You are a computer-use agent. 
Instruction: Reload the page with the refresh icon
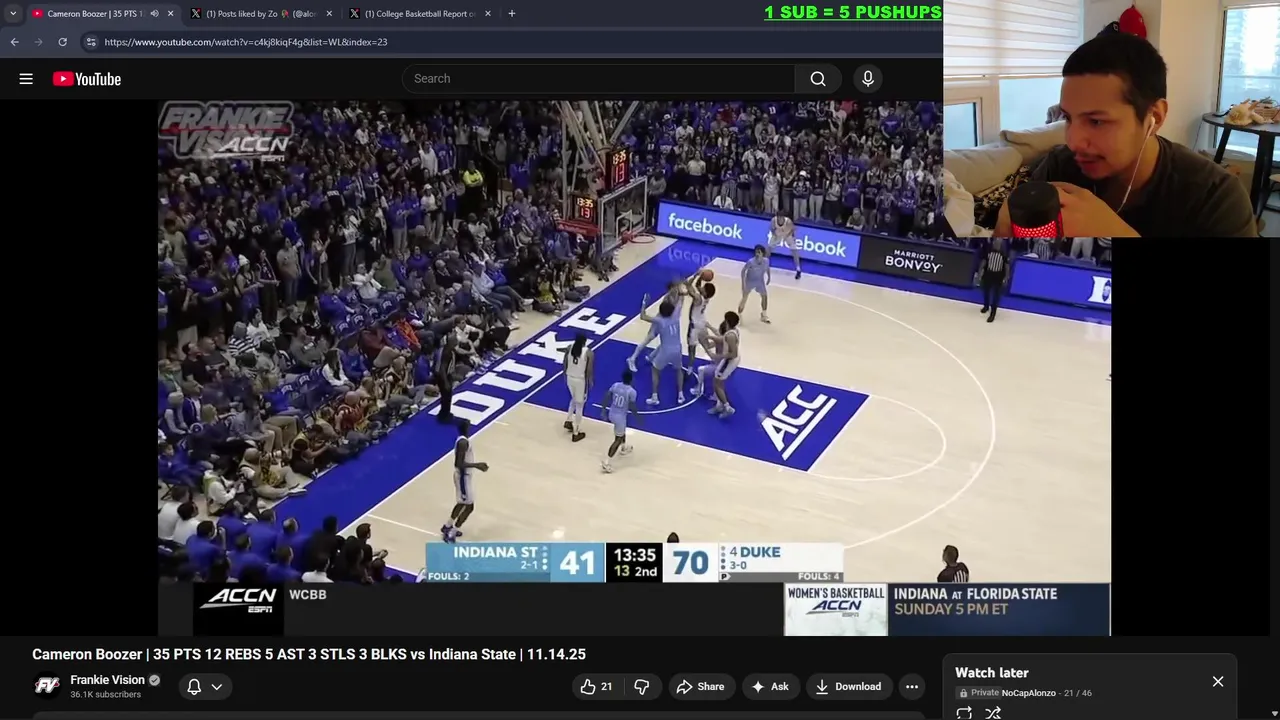pos(62,42)
